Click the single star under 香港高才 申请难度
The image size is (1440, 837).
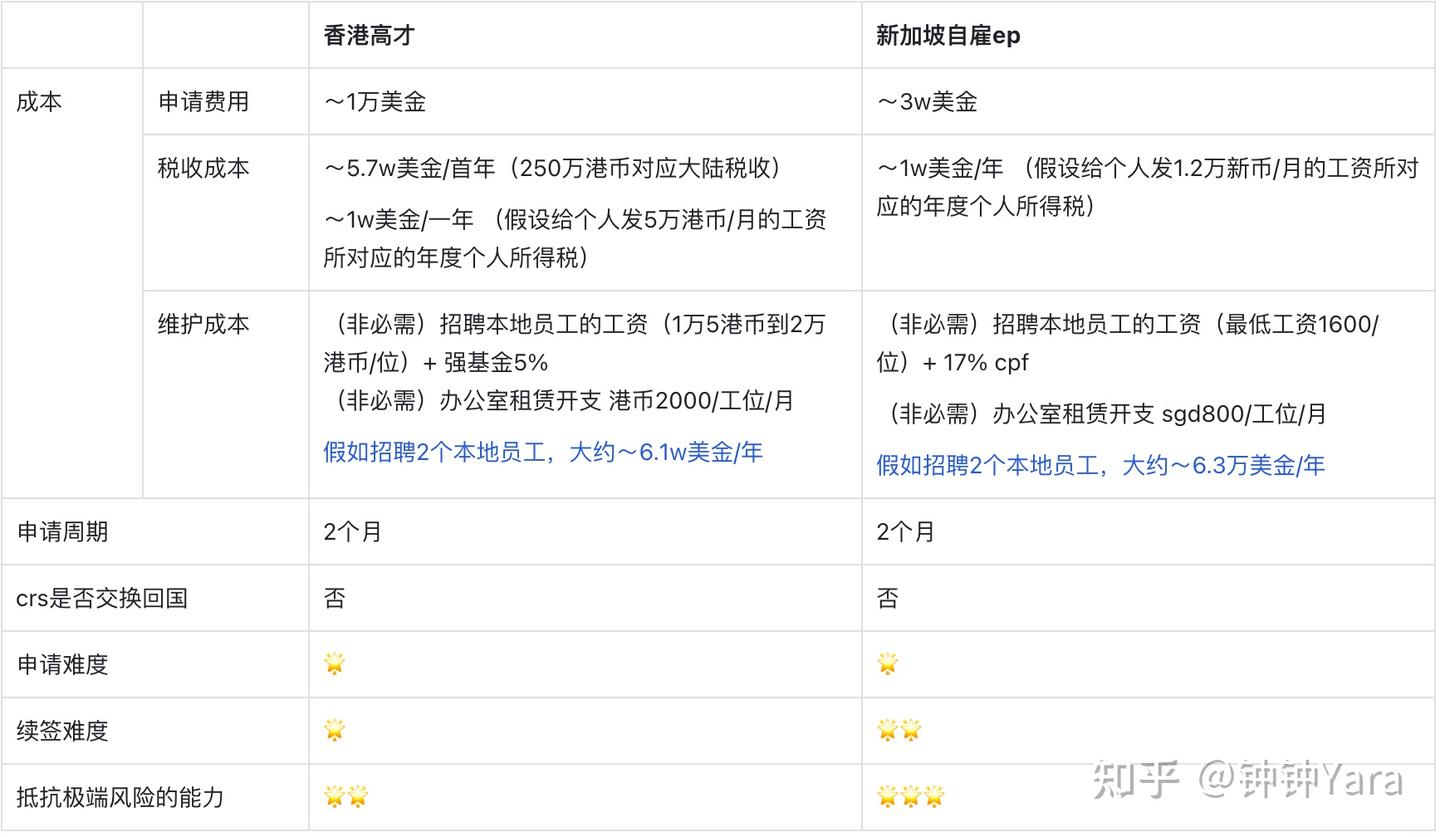(334, 663)
